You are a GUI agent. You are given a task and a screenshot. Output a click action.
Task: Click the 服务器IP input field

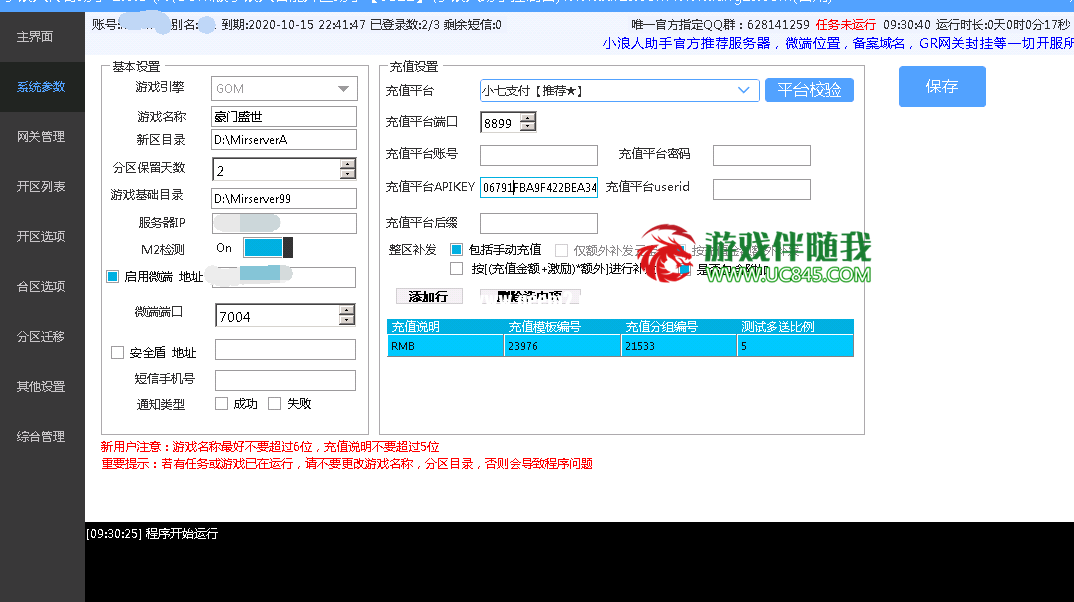pos(284,223)
